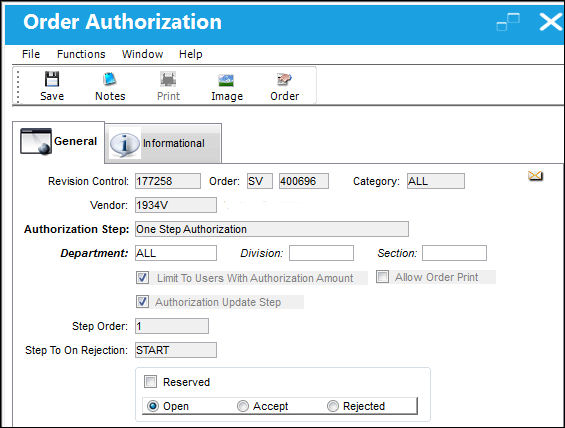Check the Reserved checkbox
This screenshot has height=428, width=565.
coord(150,382)
